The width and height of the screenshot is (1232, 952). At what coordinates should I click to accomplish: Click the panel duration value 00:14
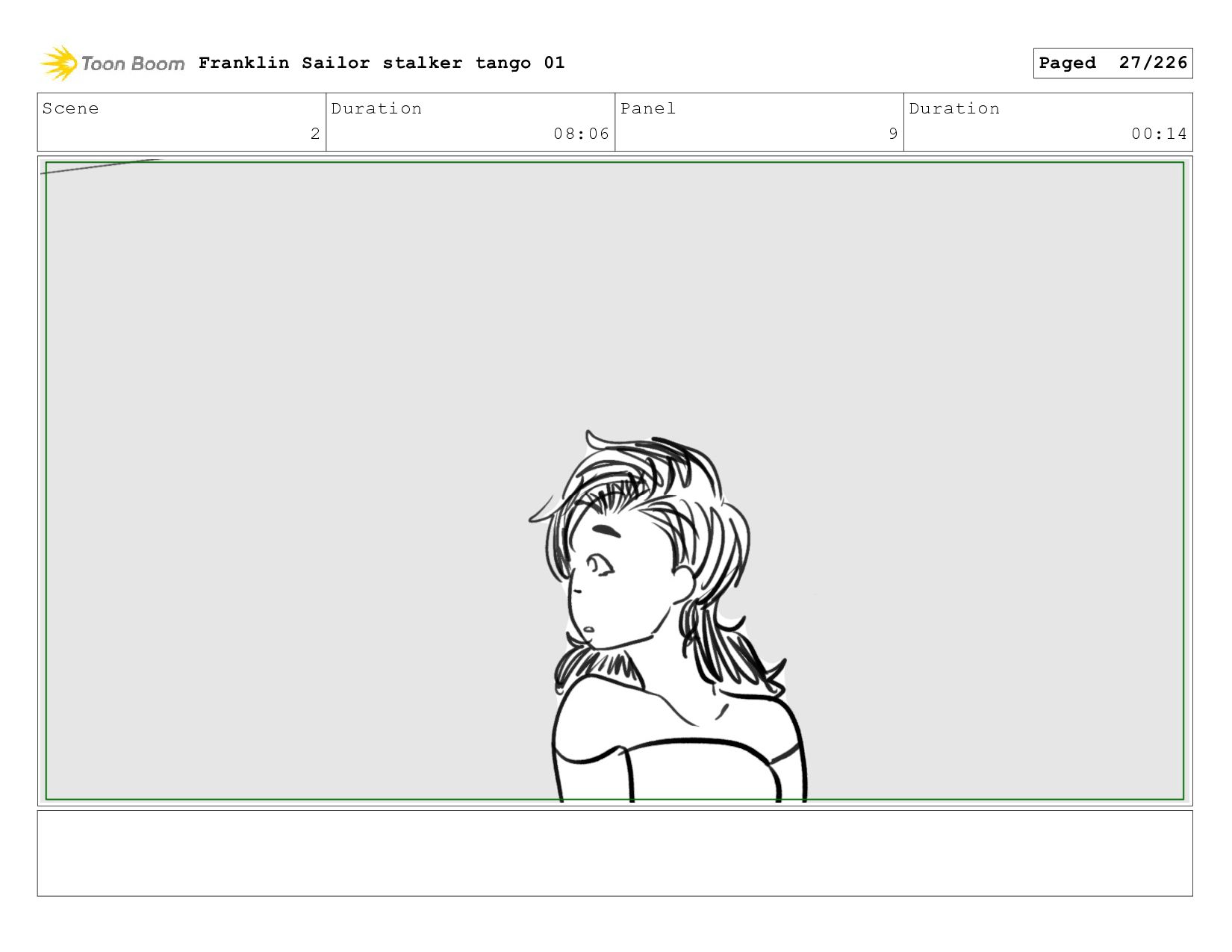point(1159,134)
